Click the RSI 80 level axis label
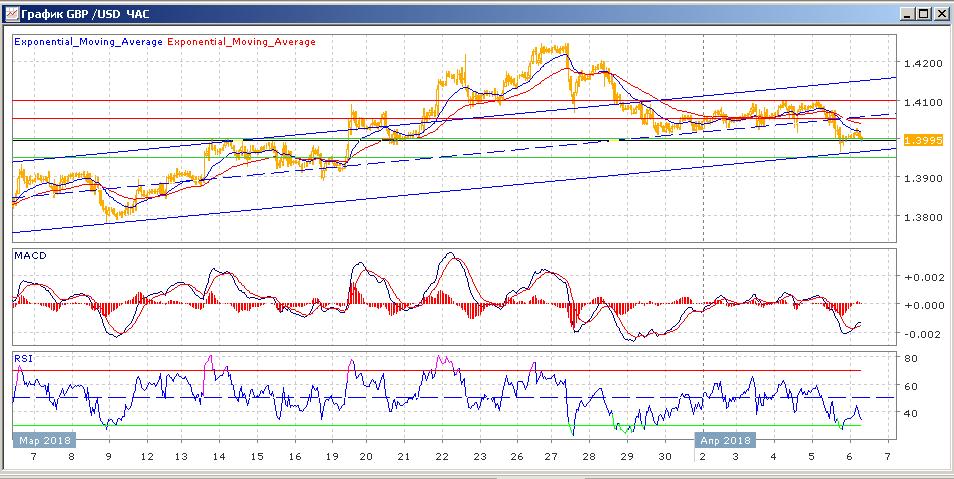The width and height of the screenshot is (954, 479). pyautogui.click(x=911, y=358)
